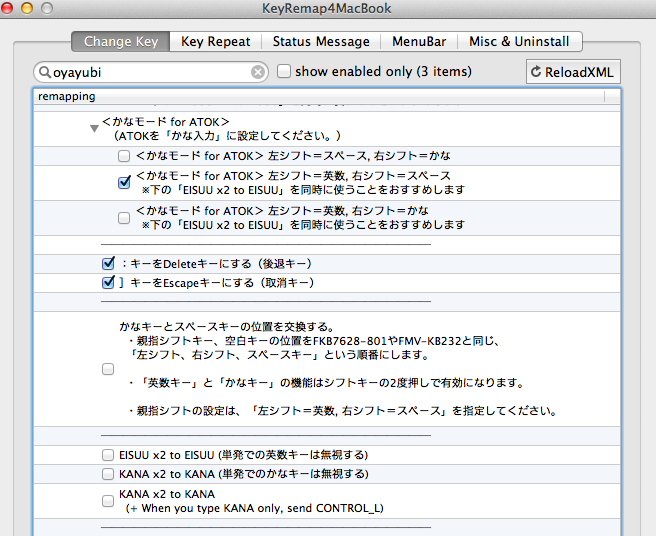The height and width of the screenshot is (536, 656).
Task: Enable KANA x2 to KANA send CONTROL_L checkbox
Action: [x=108, y=501]
